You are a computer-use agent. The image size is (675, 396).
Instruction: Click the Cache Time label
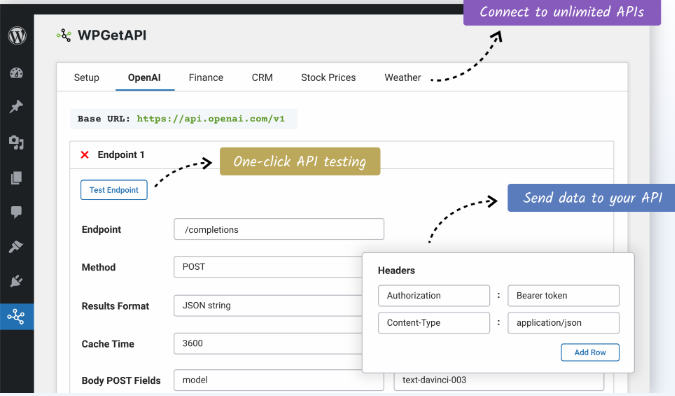point(108,344)
